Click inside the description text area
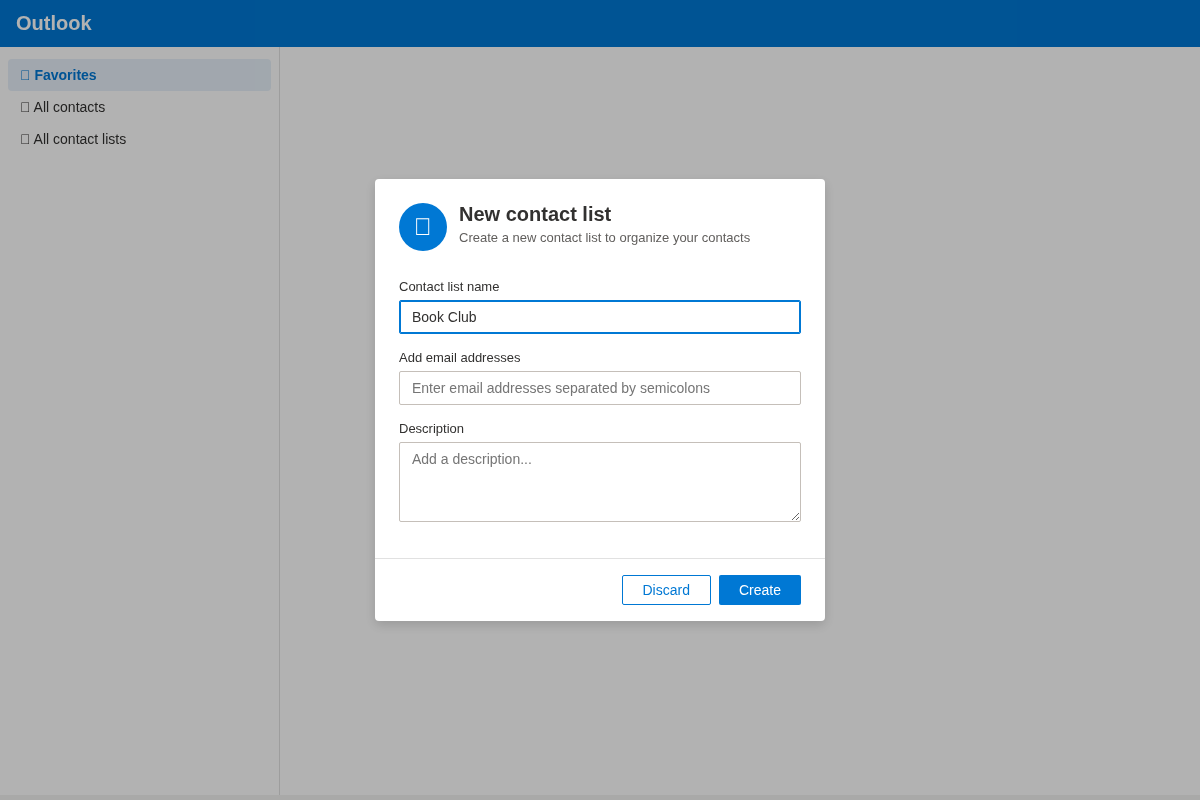This screenshot has height=800, width=1200. click(x=600, y=481)
